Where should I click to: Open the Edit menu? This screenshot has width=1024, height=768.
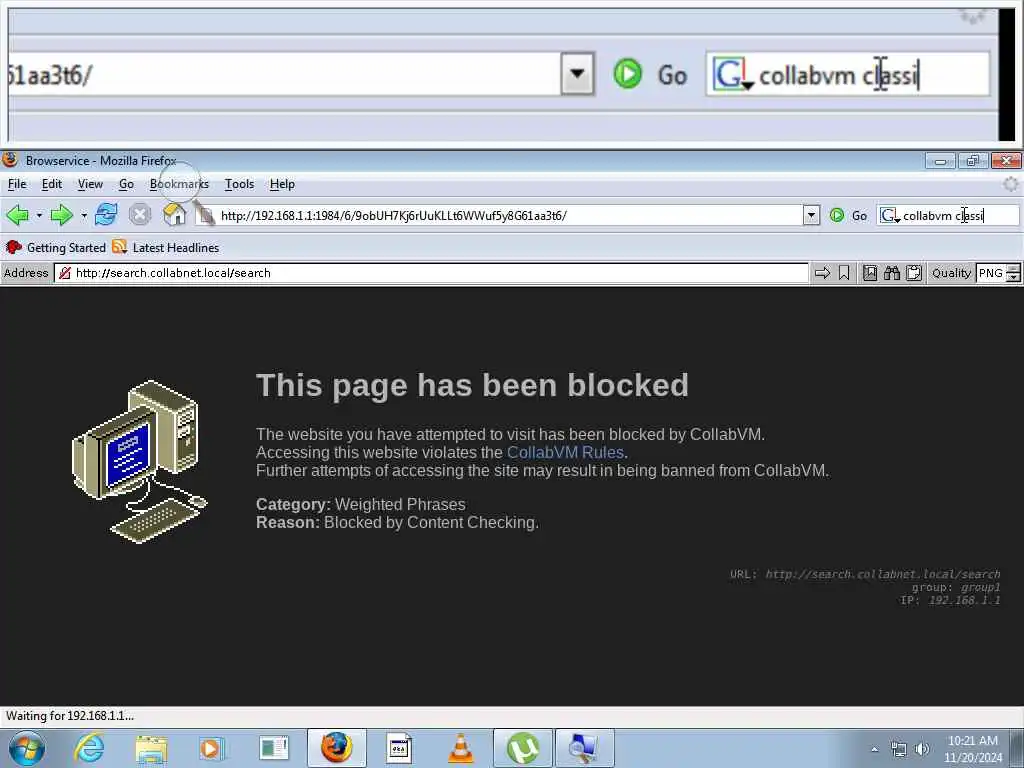52,184
